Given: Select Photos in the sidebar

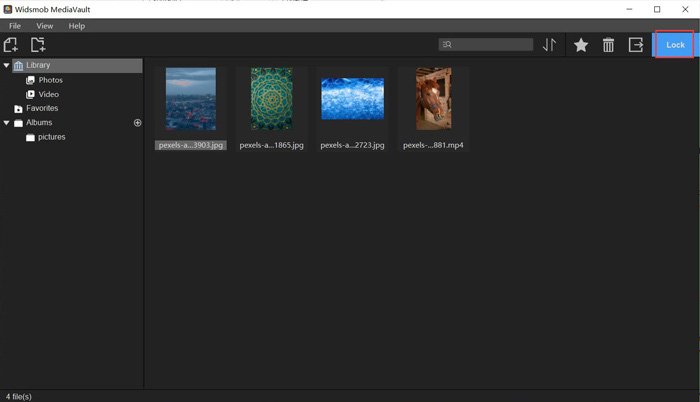Looking at the screenshot, I should coord(50,80).
